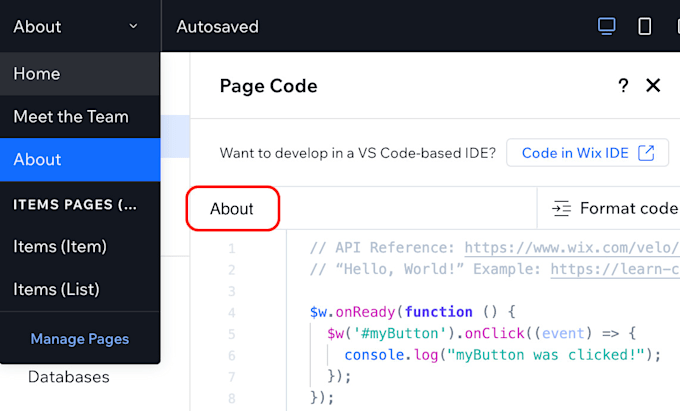Switch to mobile view icon
This screenshot has height=411, width=680.
(x=644, y=26)
